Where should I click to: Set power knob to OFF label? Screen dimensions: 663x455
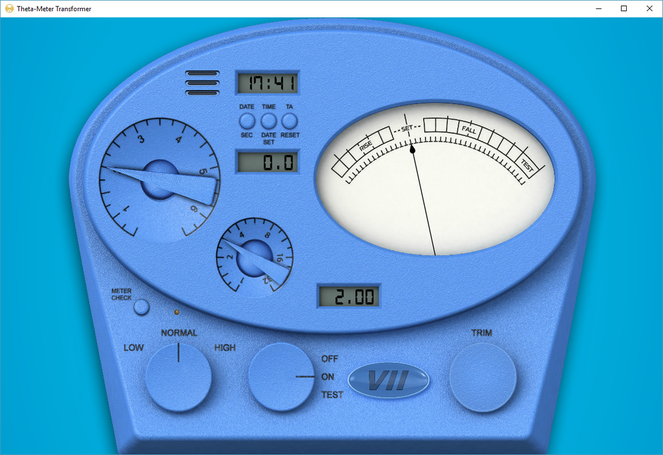tap(330, 358)
